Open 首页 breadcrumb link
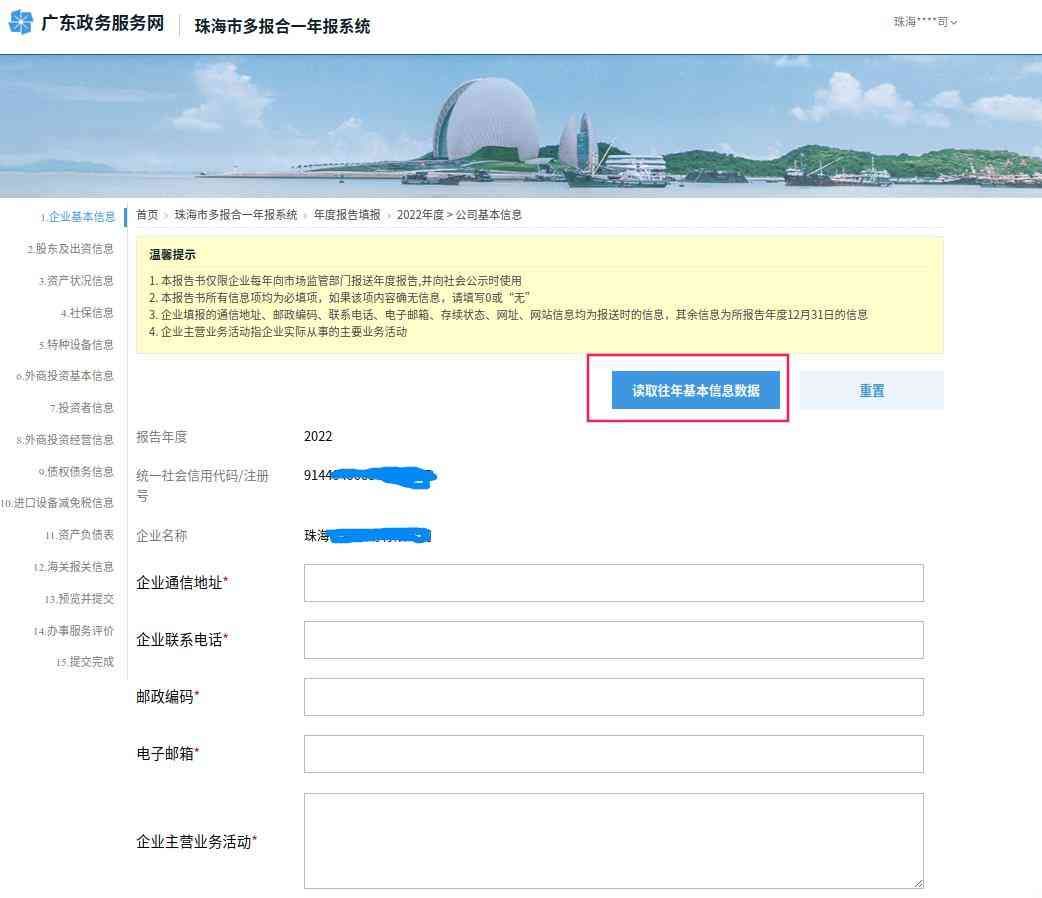The height and width of the screenshot is (898, 1042). point(147,215)
